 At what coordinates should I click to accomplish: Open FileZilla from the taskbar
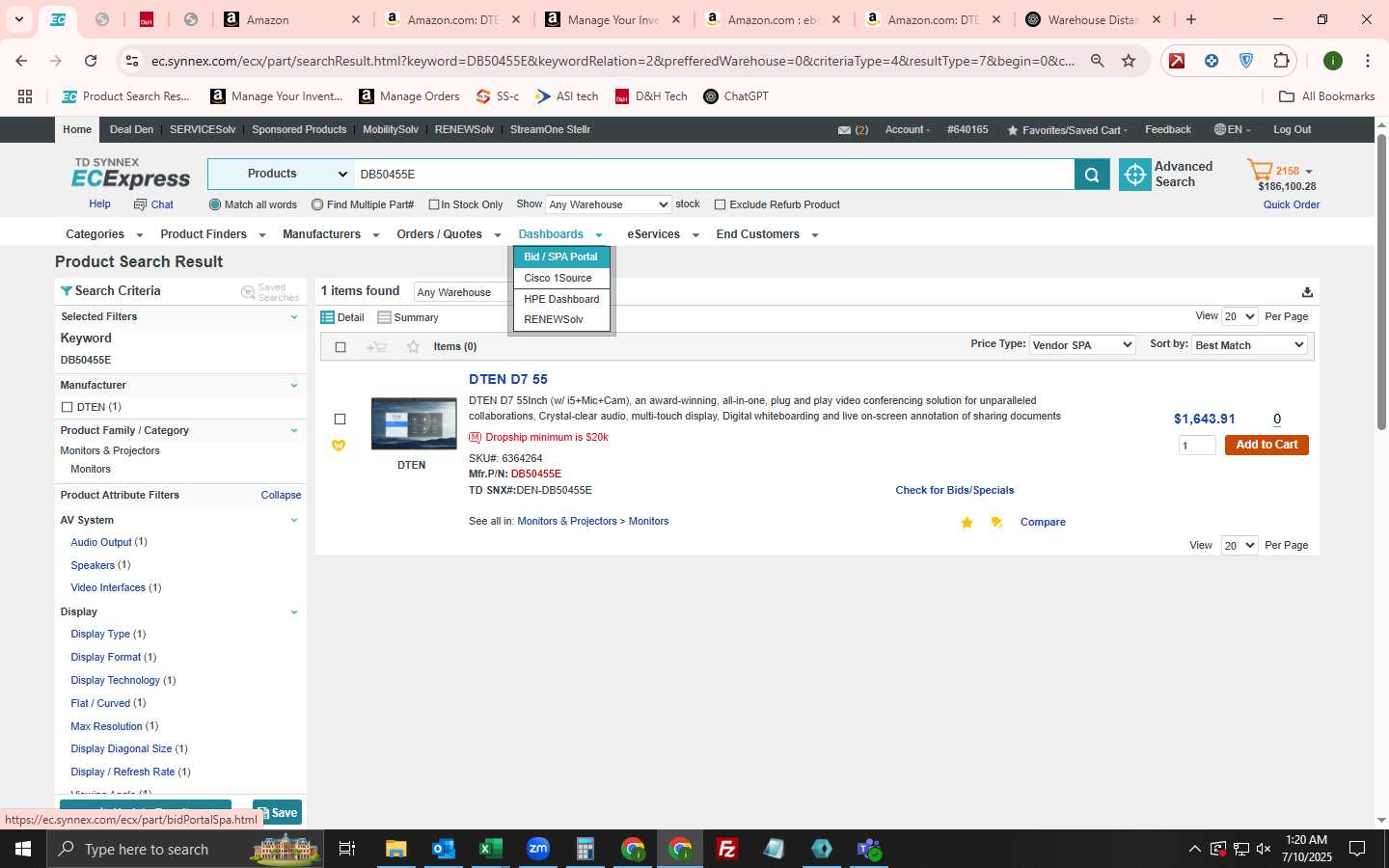tap(727, 849)
